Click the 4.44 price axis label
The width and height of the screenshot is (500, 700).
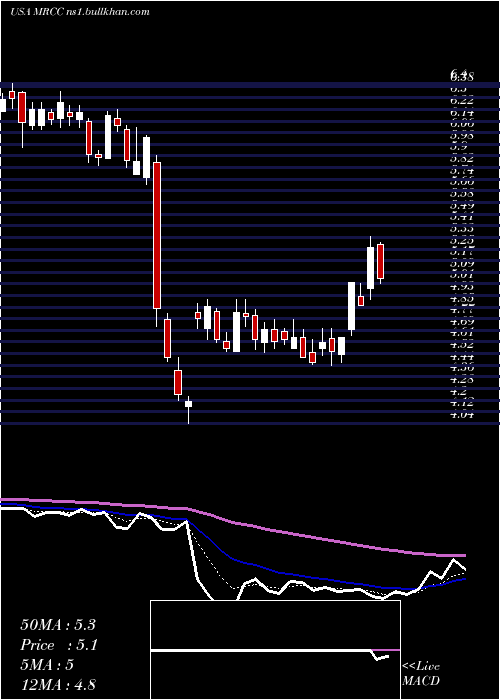(x=462, y=357)
